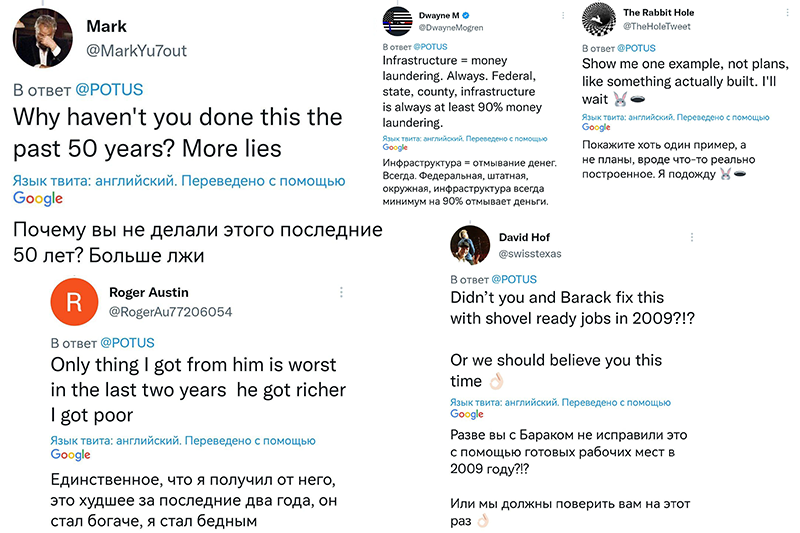Open the more options menu on Dwayne M's tweet
The width and height of the screenshot is (800, 533).
[563, 15]
